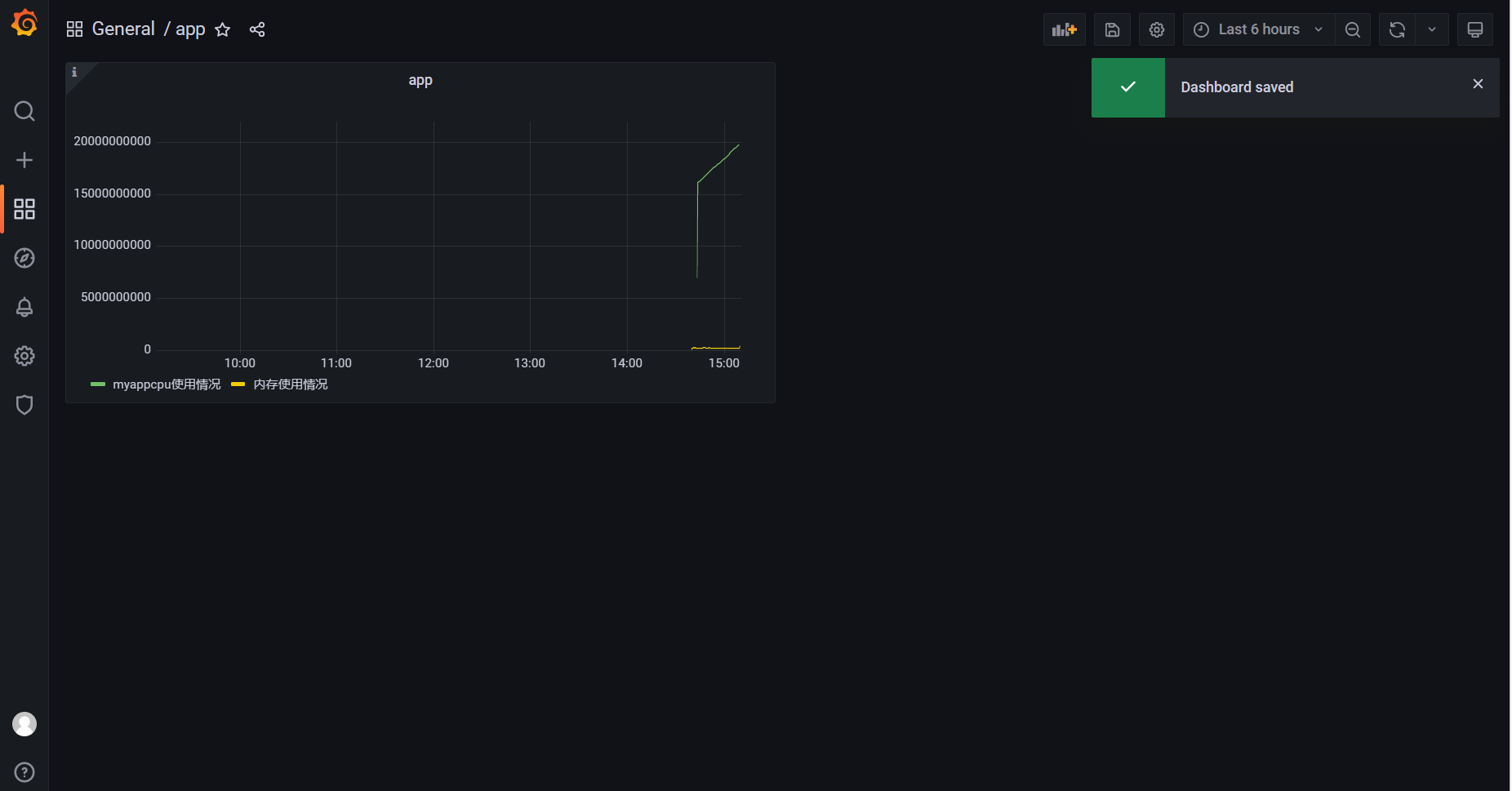The image size is (1512, 791).
Task: Open the Server Admin shield icon
Action: pos(24,405)
